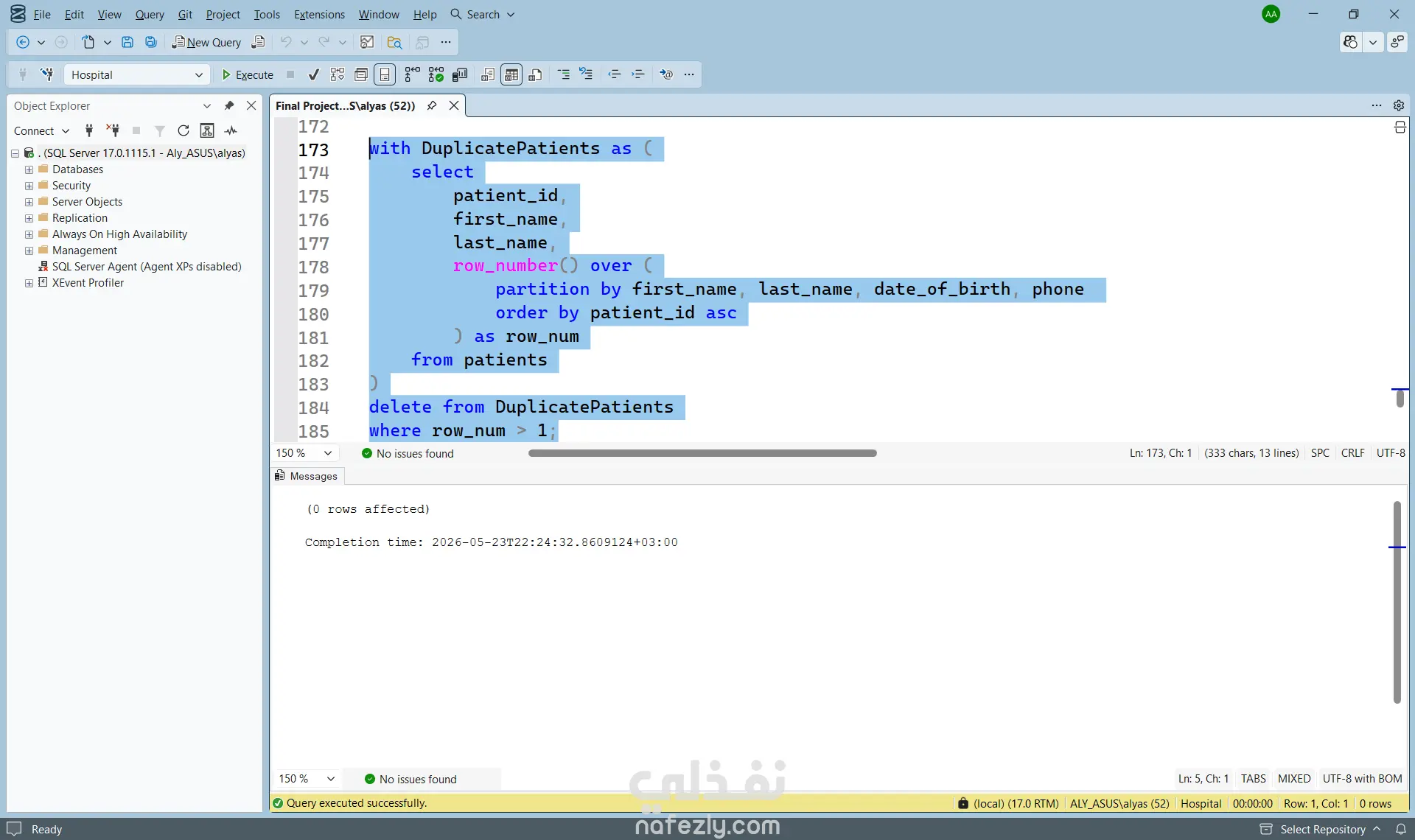Select the XEvent Profiler tree item
The width and height of the screenshot is (1415, 840).
(x=88, y=283)
